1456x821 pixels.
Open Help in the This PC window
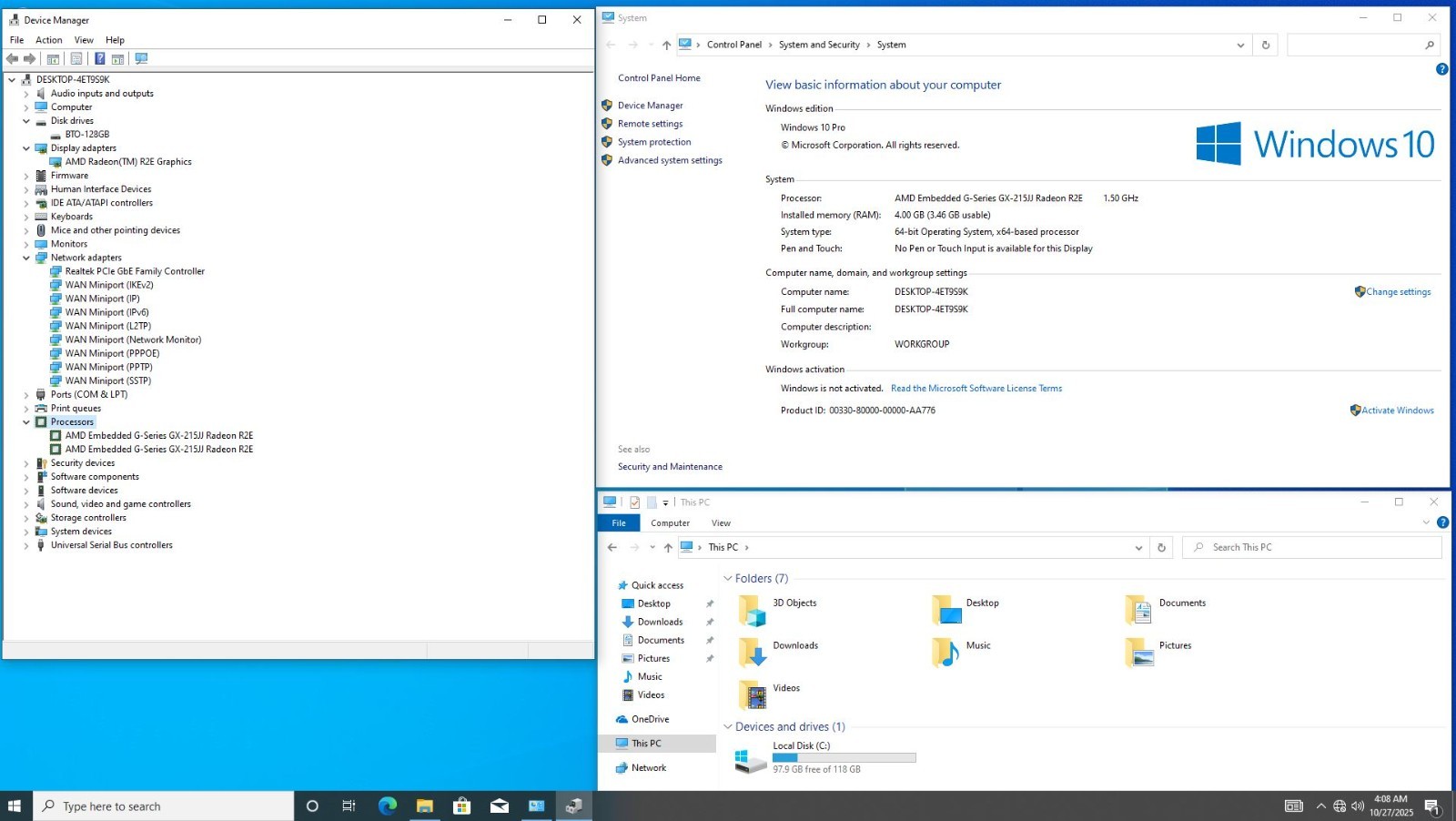pyautogui.click(x=1442, y=522)
